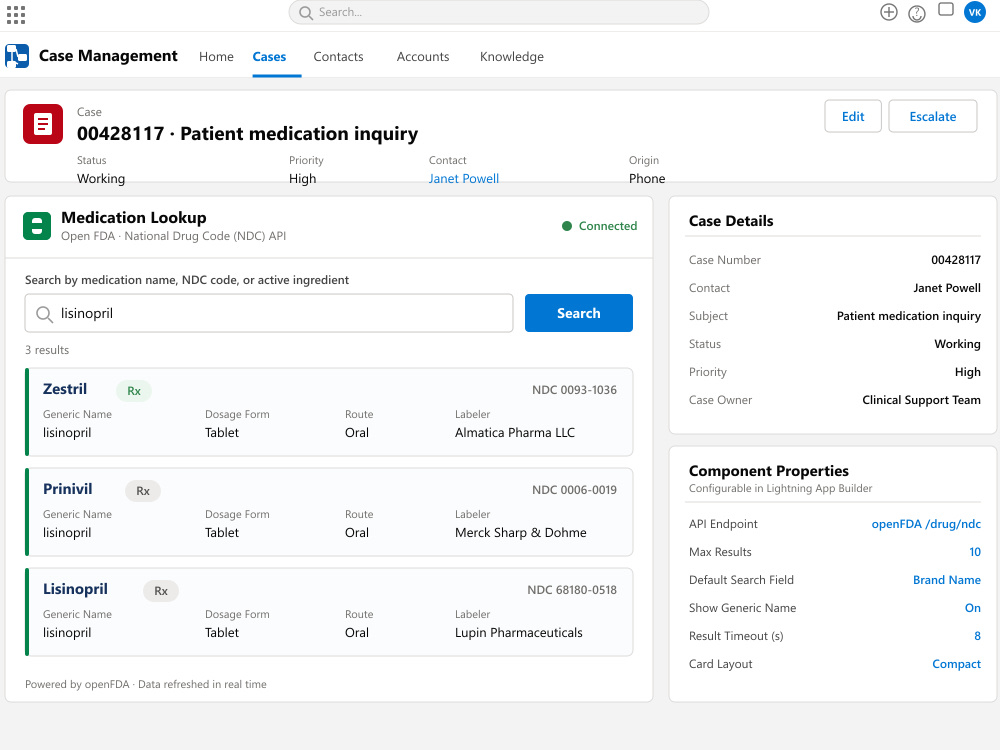Click the High priority in case header
Screen dimensions: 1000x750
(302, 179)
